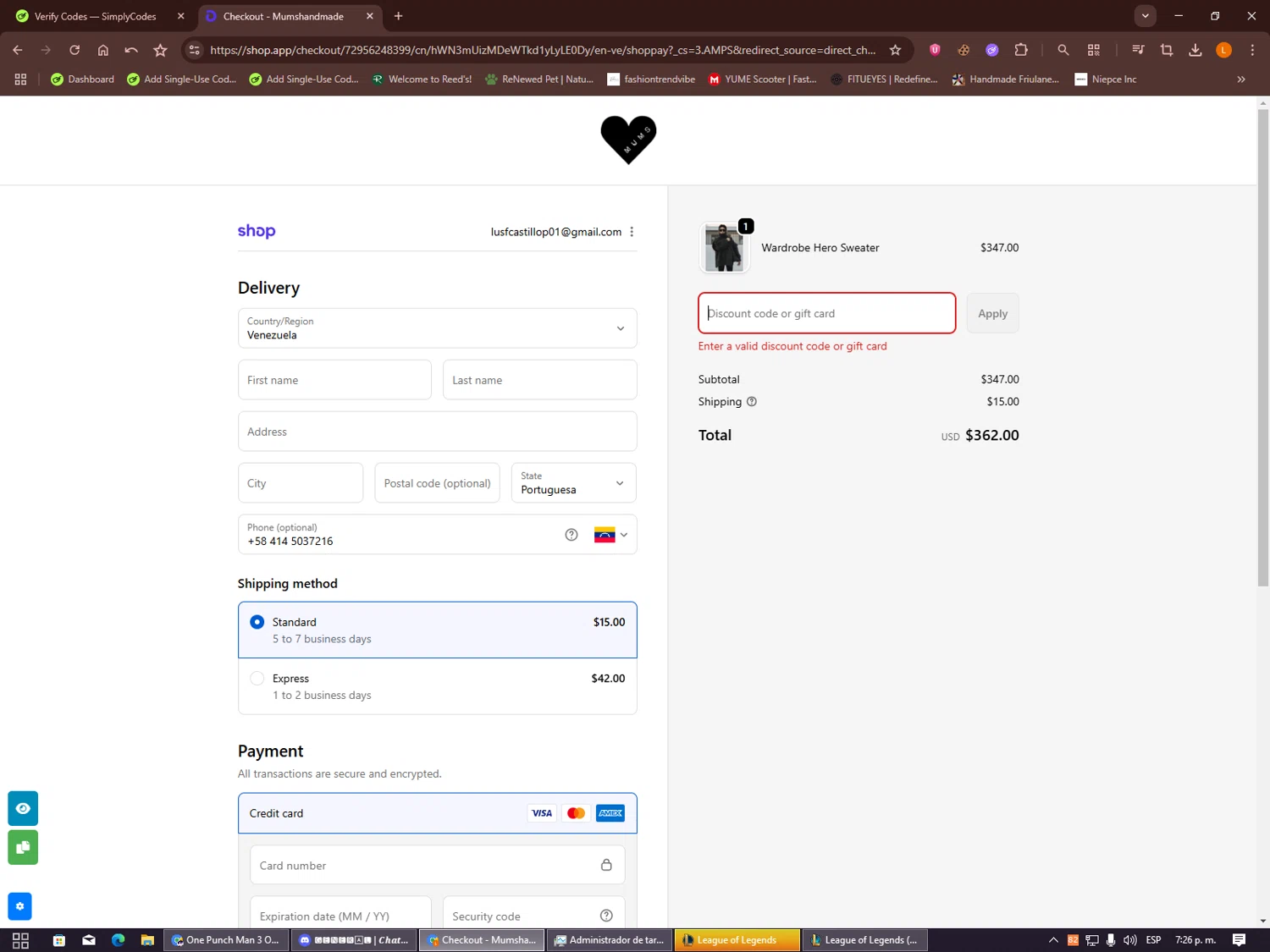The width and height of the screenshot is (1270, 952).
Task: Click the green copy extension button
Action: 23,847
